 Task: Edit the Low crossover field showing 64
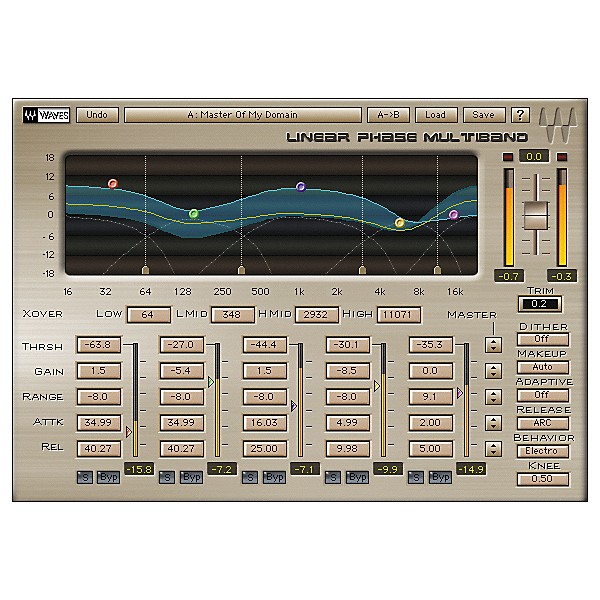(x=148, y=315)
